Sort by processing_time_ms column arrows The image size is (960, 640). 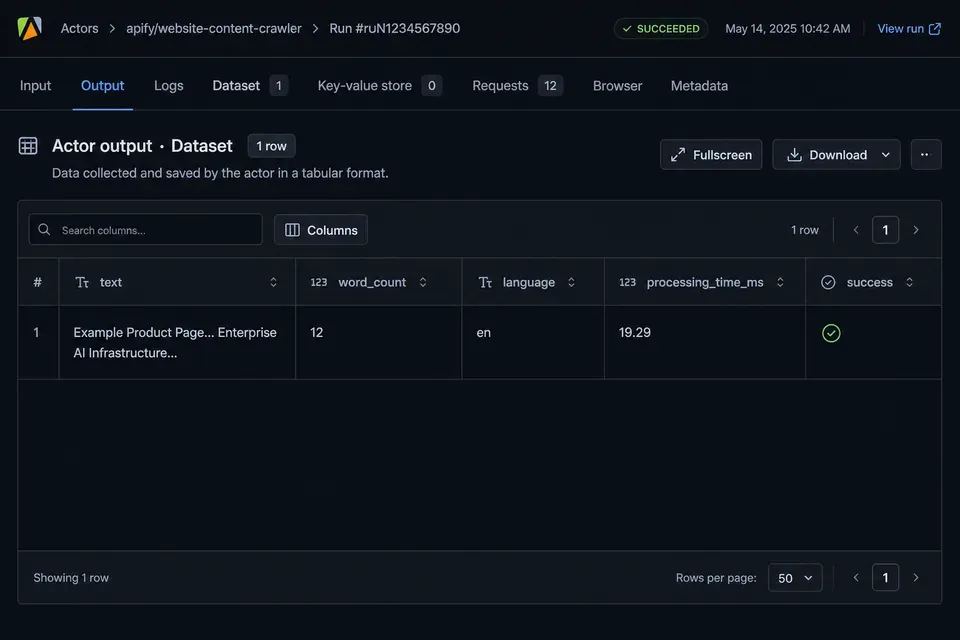[780, 282]
